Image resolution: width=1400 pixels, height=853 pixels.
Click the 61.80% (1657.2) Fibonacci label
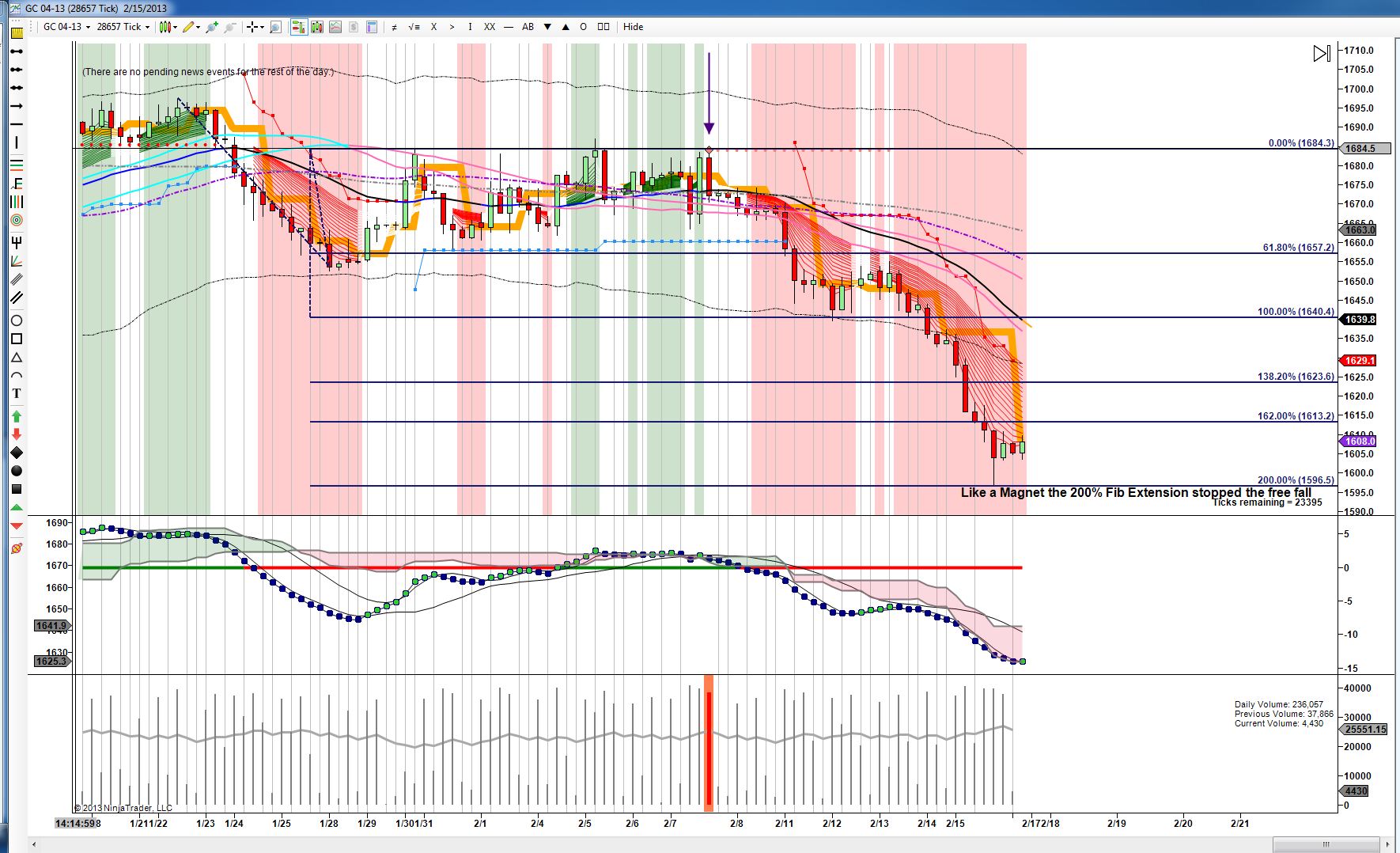click(x=1299, y=248)
